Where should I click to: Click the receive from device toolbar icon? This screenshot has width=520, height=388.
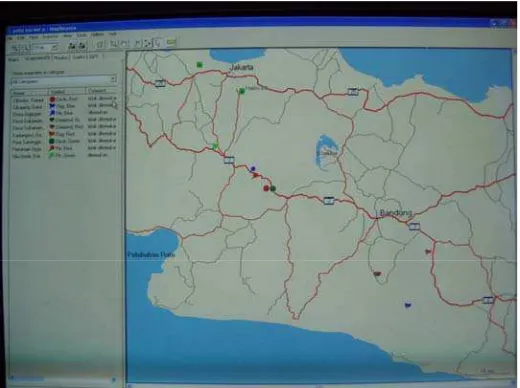(82, 46)
